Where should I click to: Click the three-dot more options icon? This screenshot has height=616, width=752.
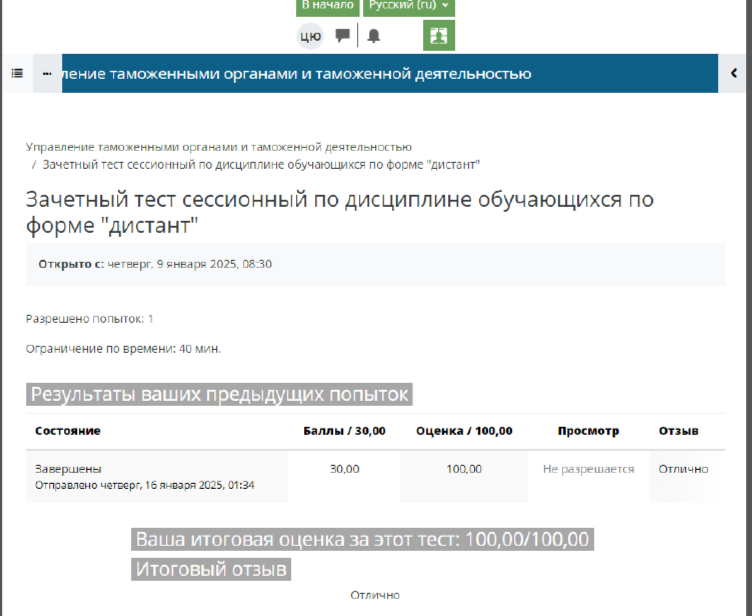pos(47,73)
